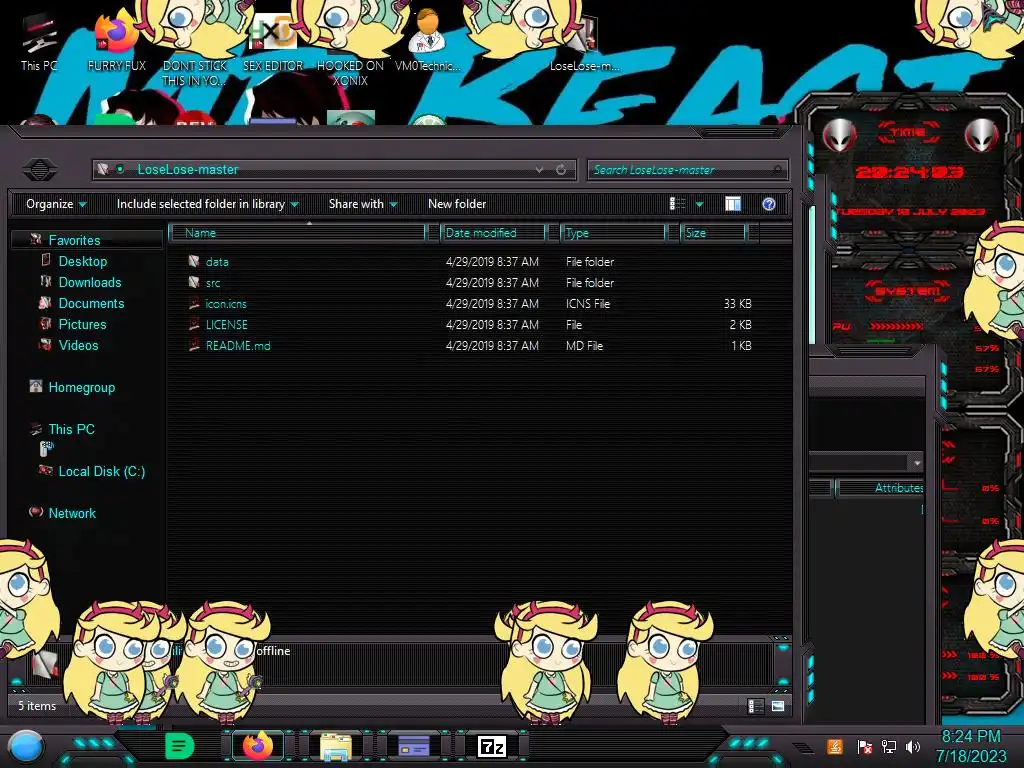The image size is (1024, 768).
Task: Select the src folder
Action: pos(213,283)
